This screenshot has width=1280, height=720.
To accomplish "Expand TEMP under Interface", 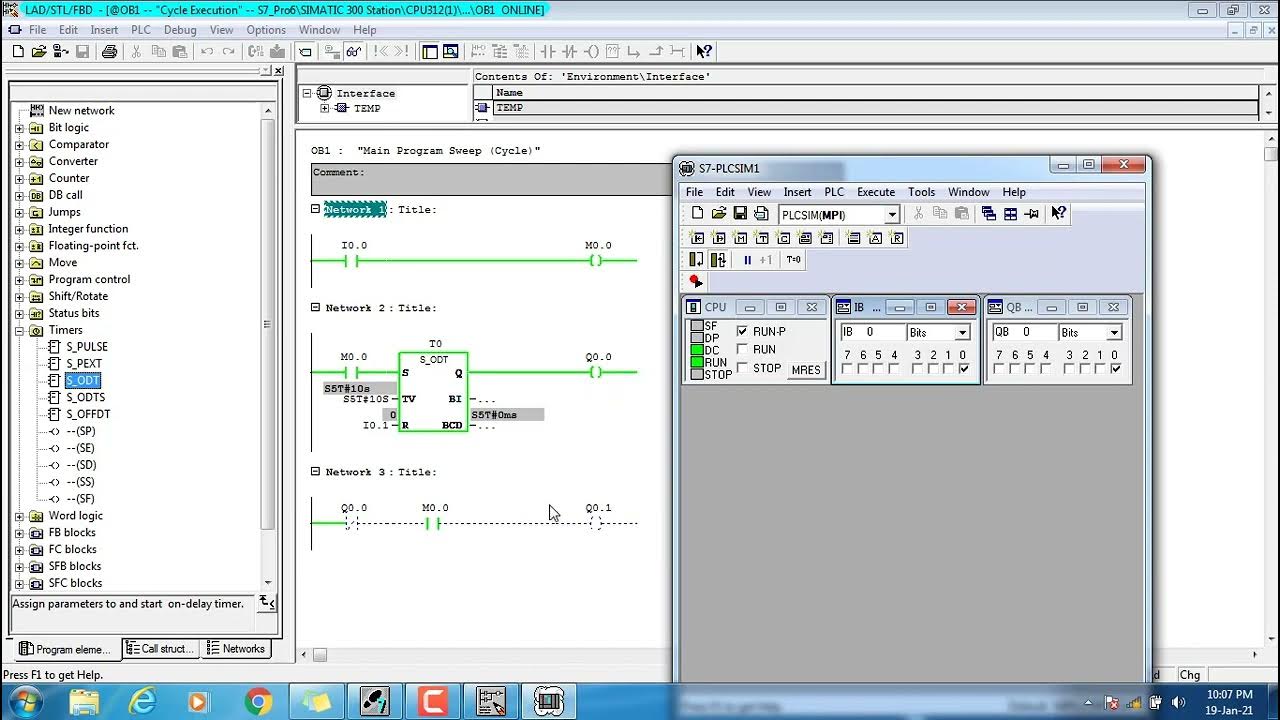I will (x=324, y=108).
